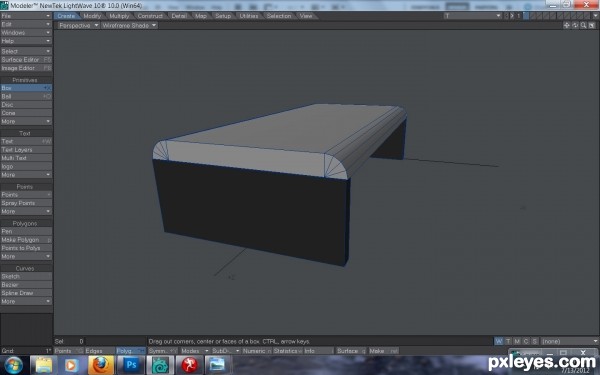
Task: Open the (none) vertex map dropdown
Action: [569, 341]
